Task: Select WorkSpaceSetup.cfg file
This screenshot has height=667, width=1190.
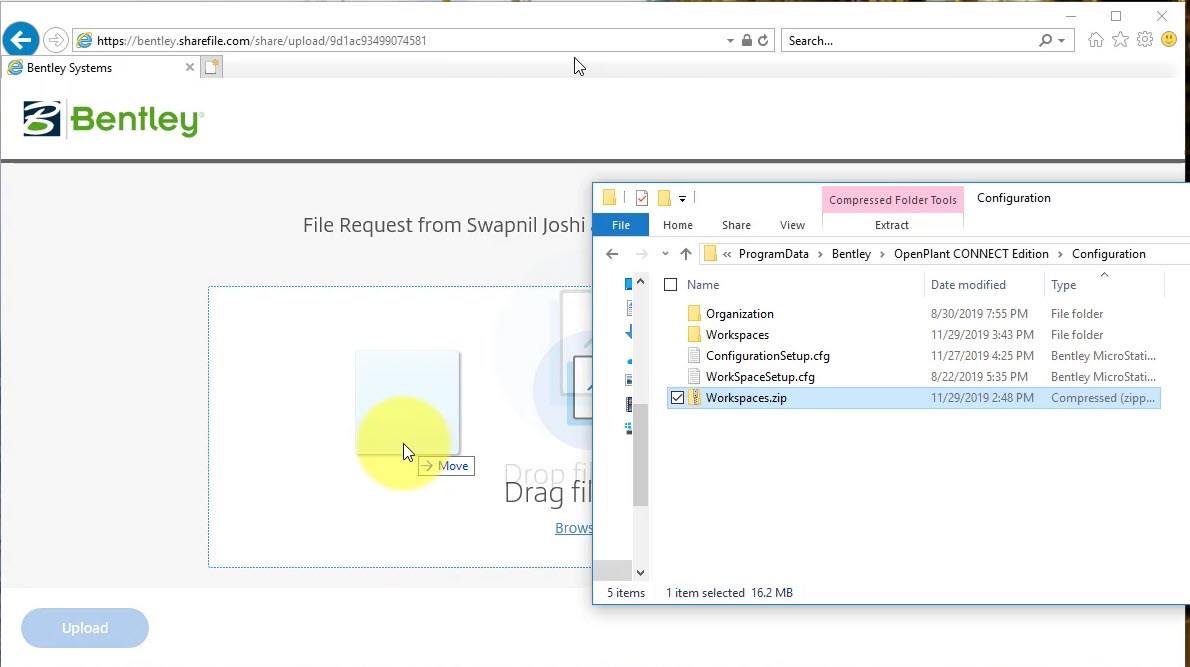Action: pos(760,376)
